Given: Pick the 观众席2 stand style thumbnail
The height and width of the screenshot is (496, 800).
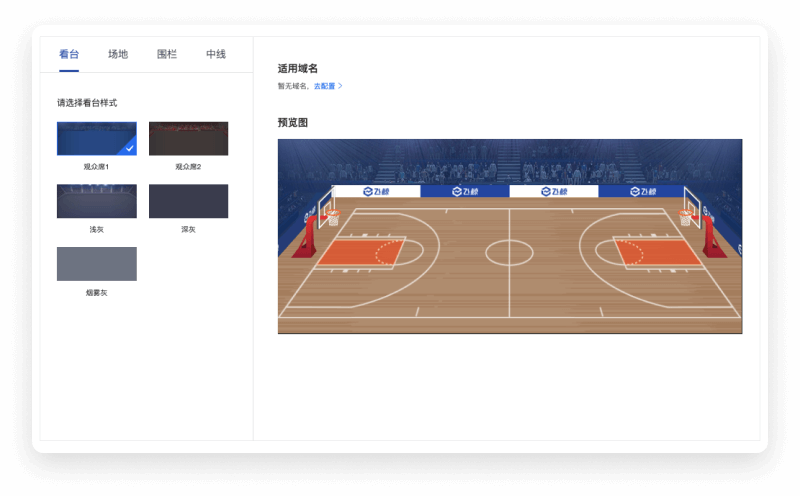Looking at the screenshot, I should pyautogui.click(x=188, y=138).
